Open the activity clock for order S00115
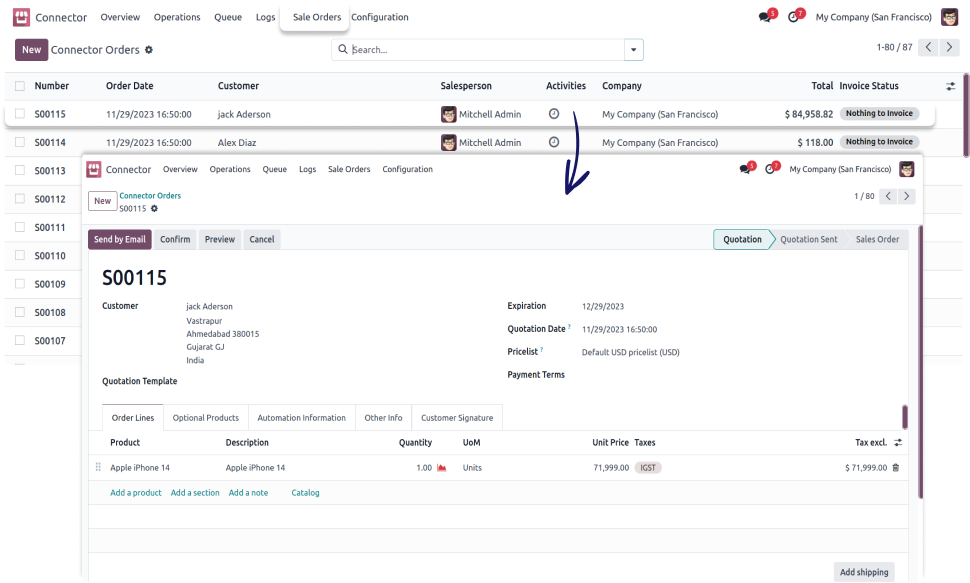 click(x=554, y=114)
